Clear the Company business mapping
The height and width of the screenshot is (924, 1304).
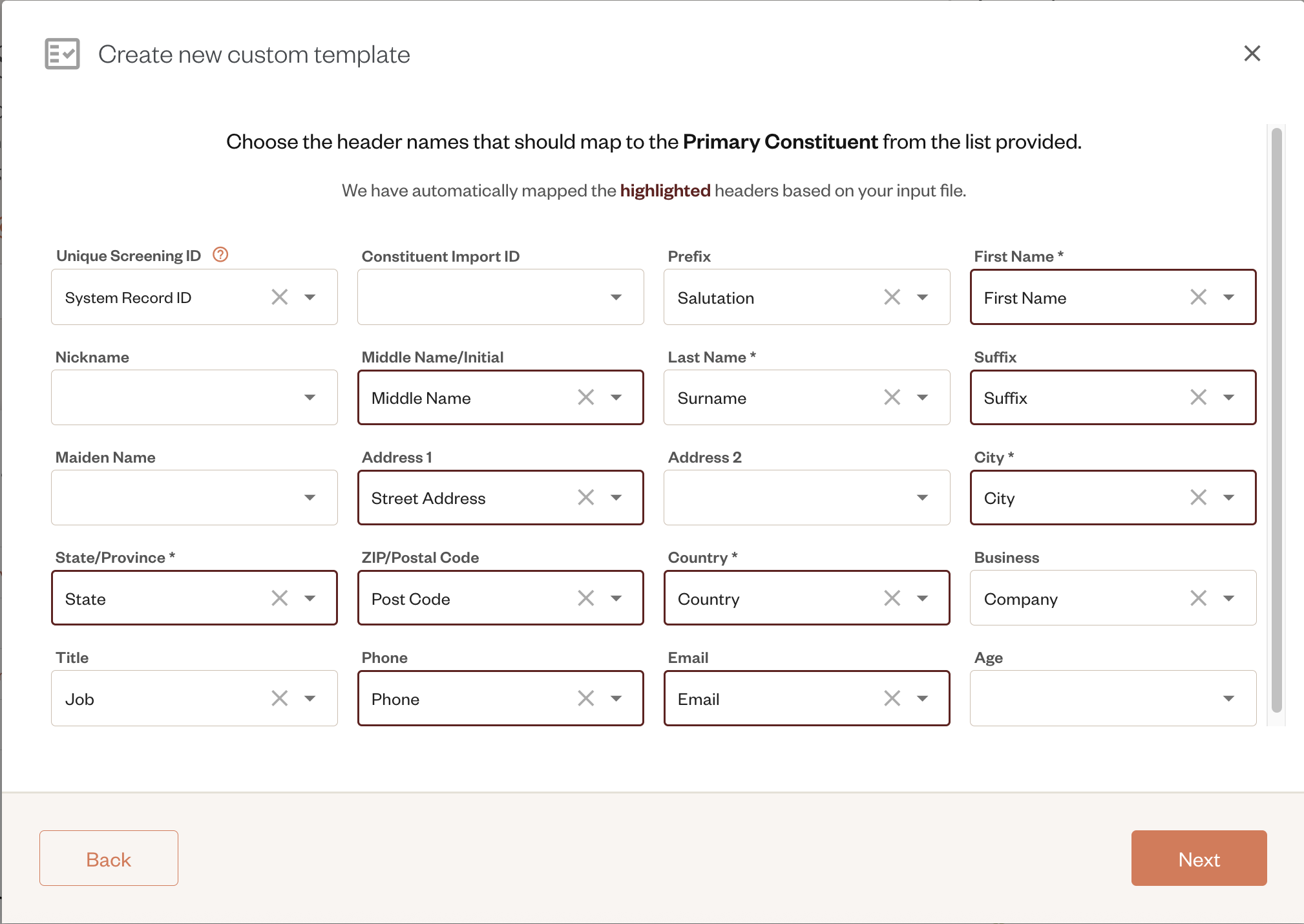pos(1199,598)
